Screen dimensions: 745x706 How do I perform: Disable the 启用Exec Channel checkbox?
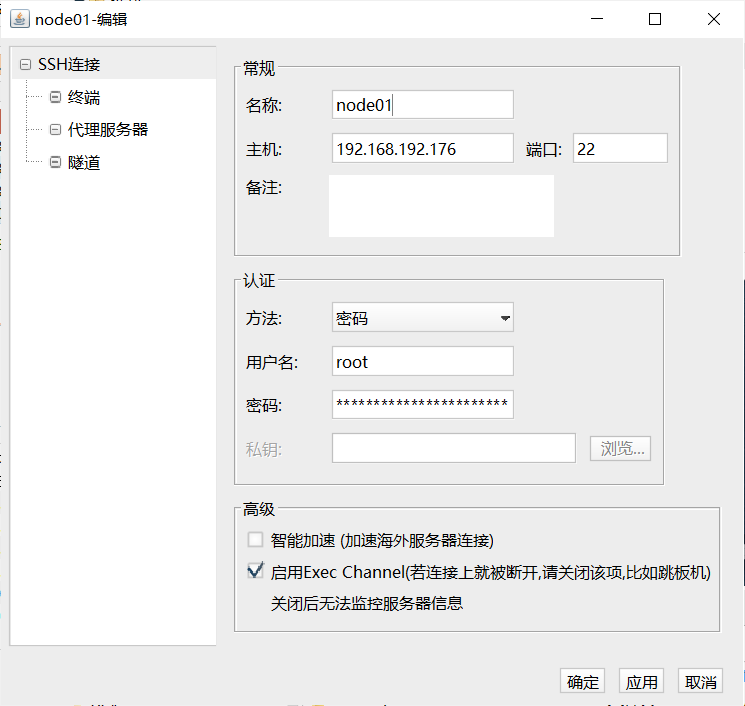pos(255,571)
